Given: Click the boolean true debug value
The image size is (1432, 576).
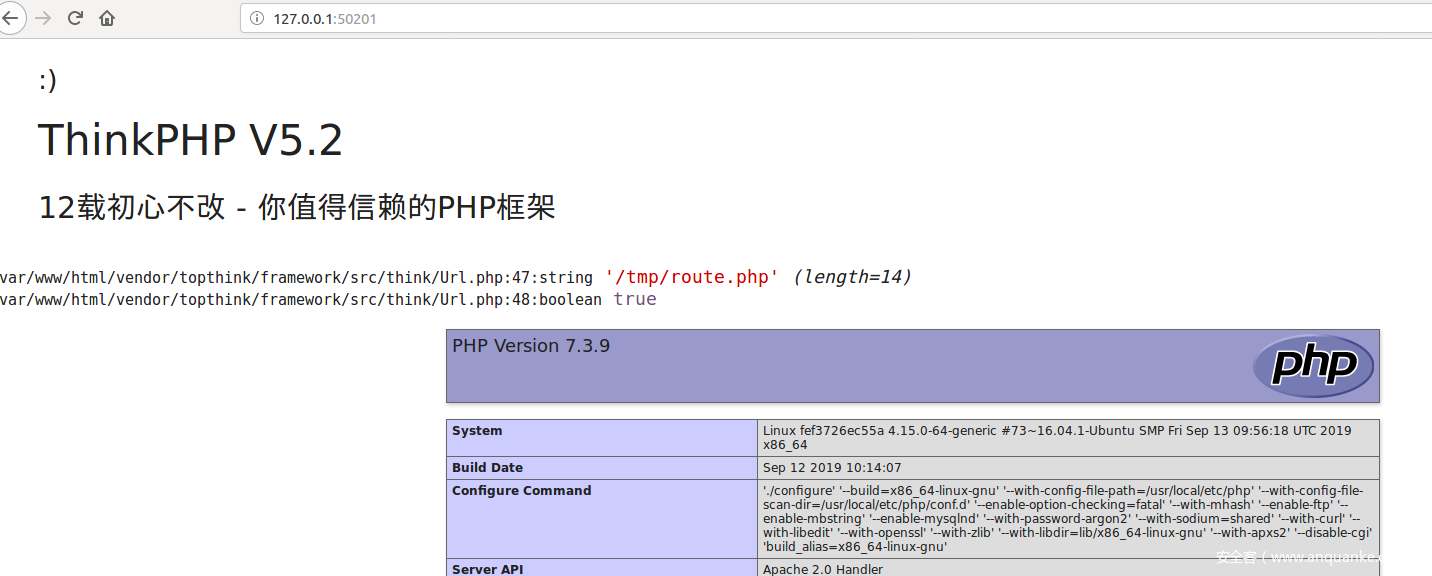Looking at the screenshot, I should click(x=635, y=299).
